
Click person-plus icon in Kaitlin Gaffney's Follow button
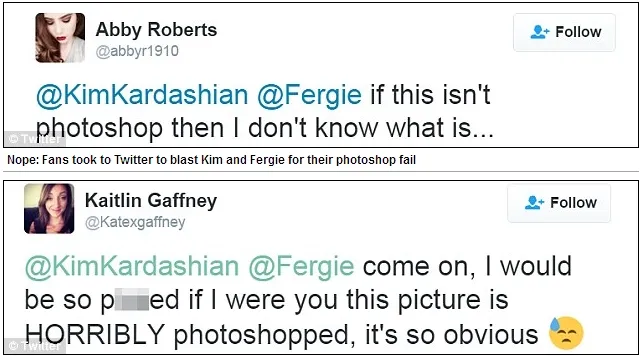[x=534, y=203]
